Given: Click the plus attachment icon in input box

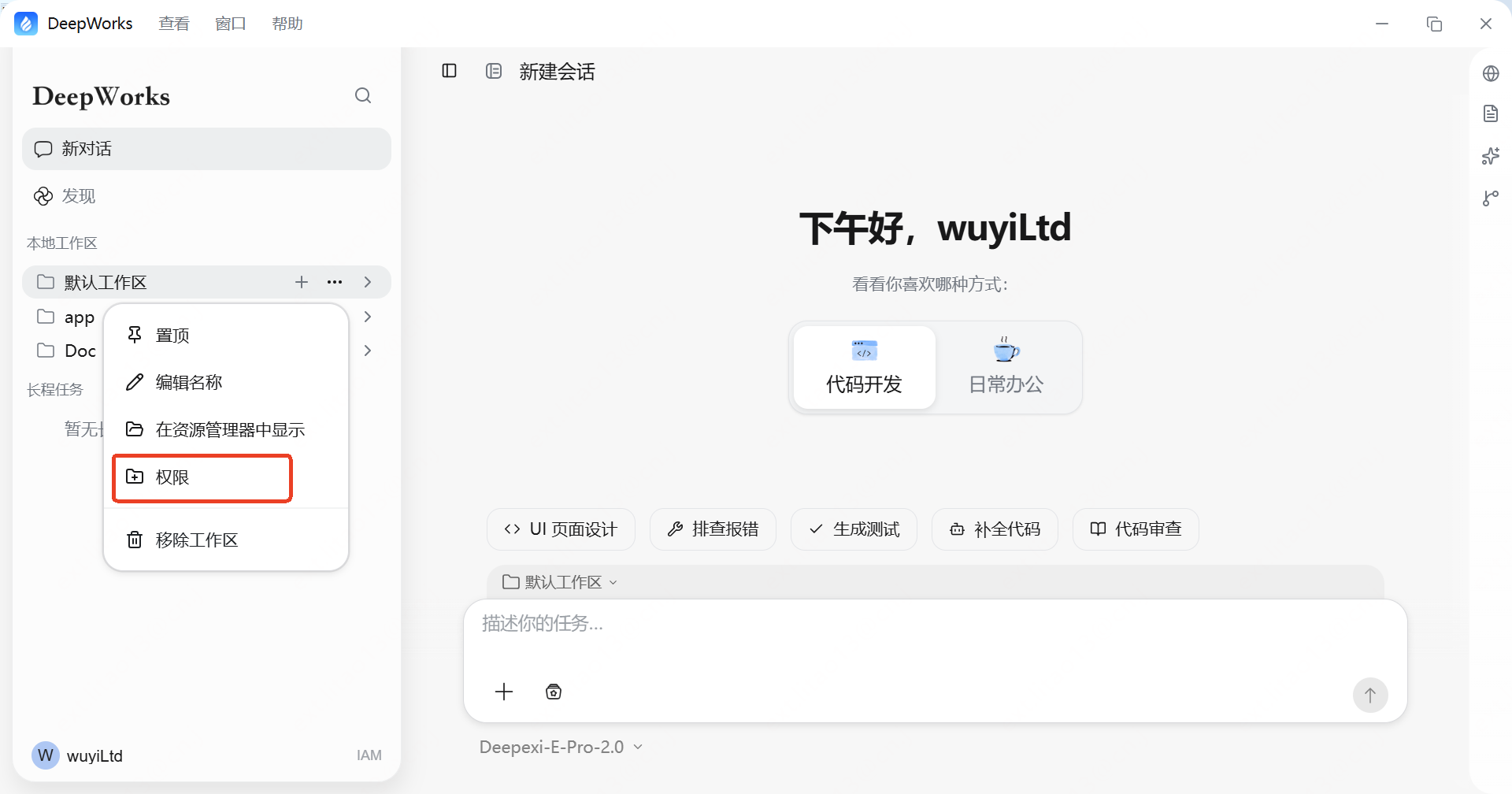Looking at the screenshot, I should pyautogui.click(x=504, y=692).
